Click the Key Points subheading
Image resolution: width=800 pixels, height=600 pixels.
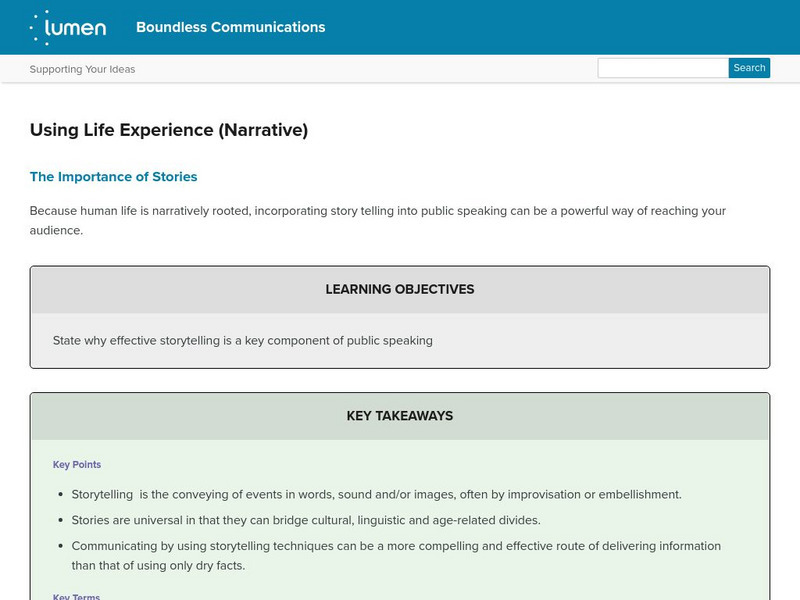[x=77, y=465]
